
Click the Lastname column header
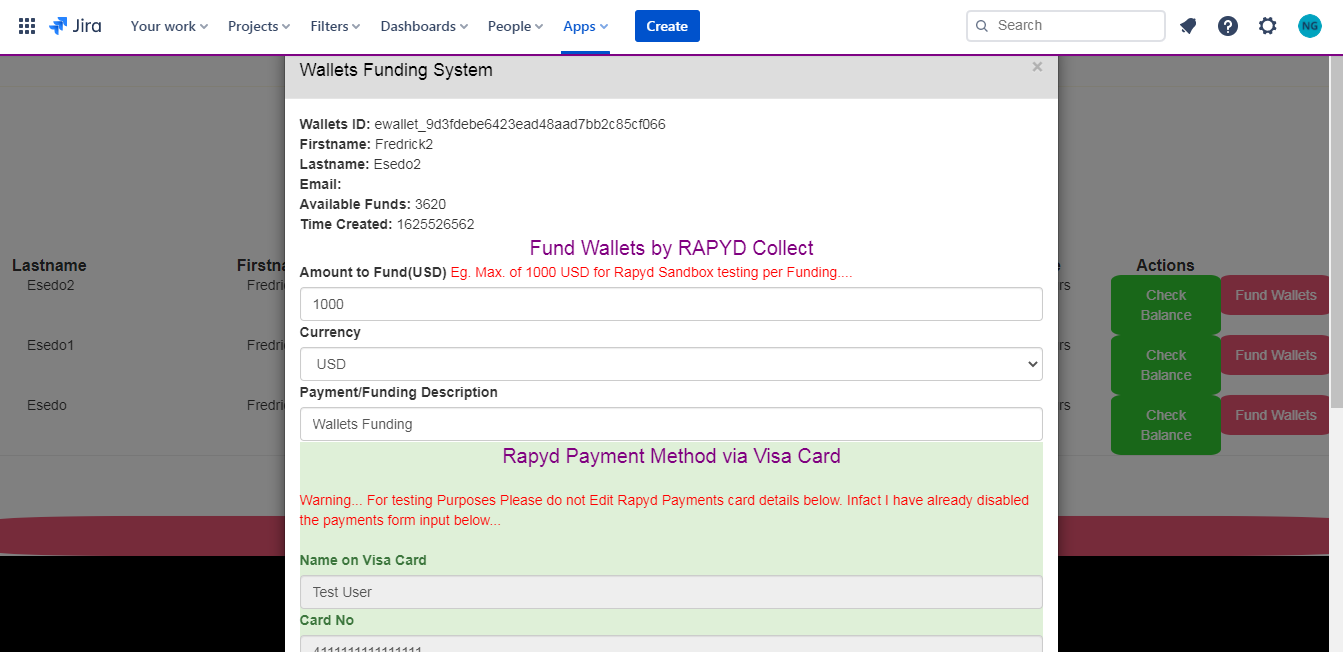pos(49,265)
